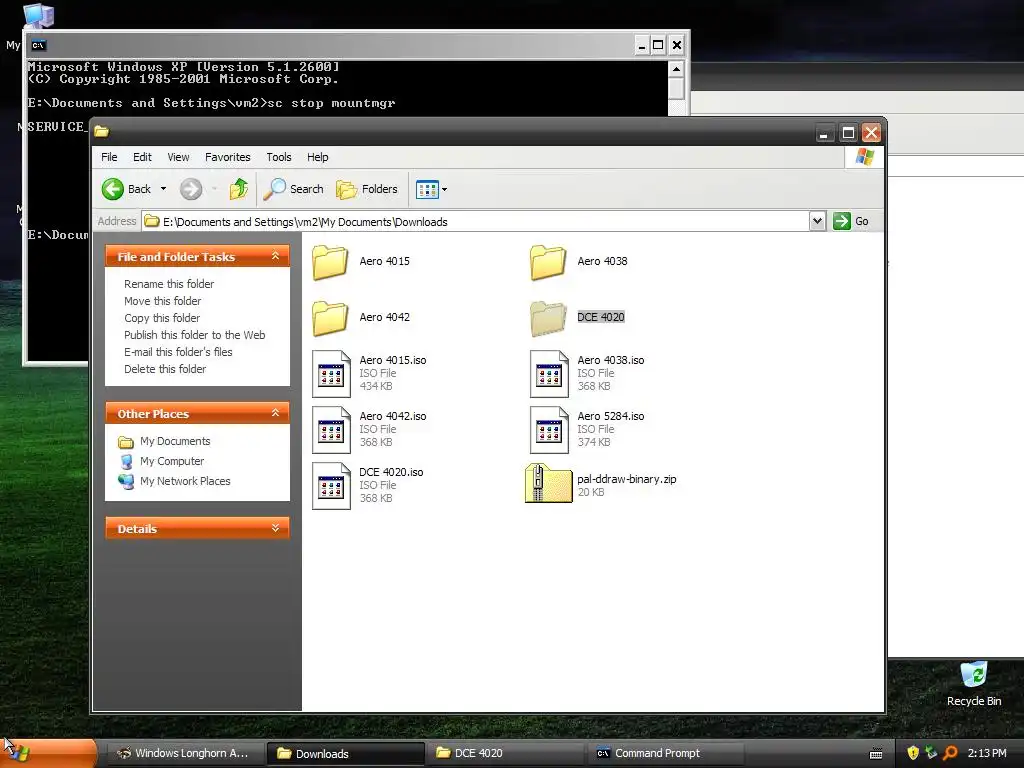The height and width of the screenshot is (768, 1024).
Task: Click Publish this folder to the Web
Action: pos(195,335)
